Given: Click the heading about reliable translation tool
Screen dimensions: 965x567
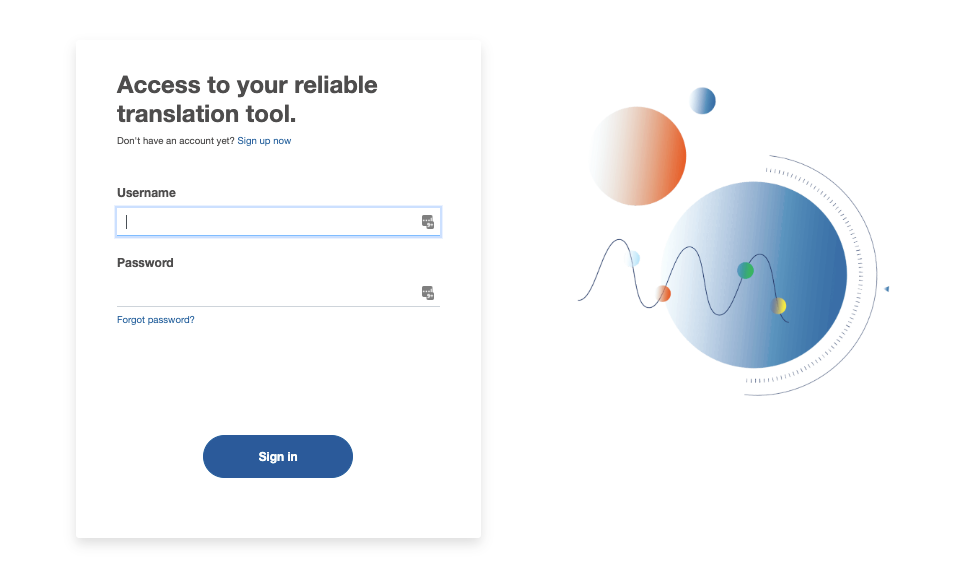Looking at the screenshot, I should tap(247, 98).
